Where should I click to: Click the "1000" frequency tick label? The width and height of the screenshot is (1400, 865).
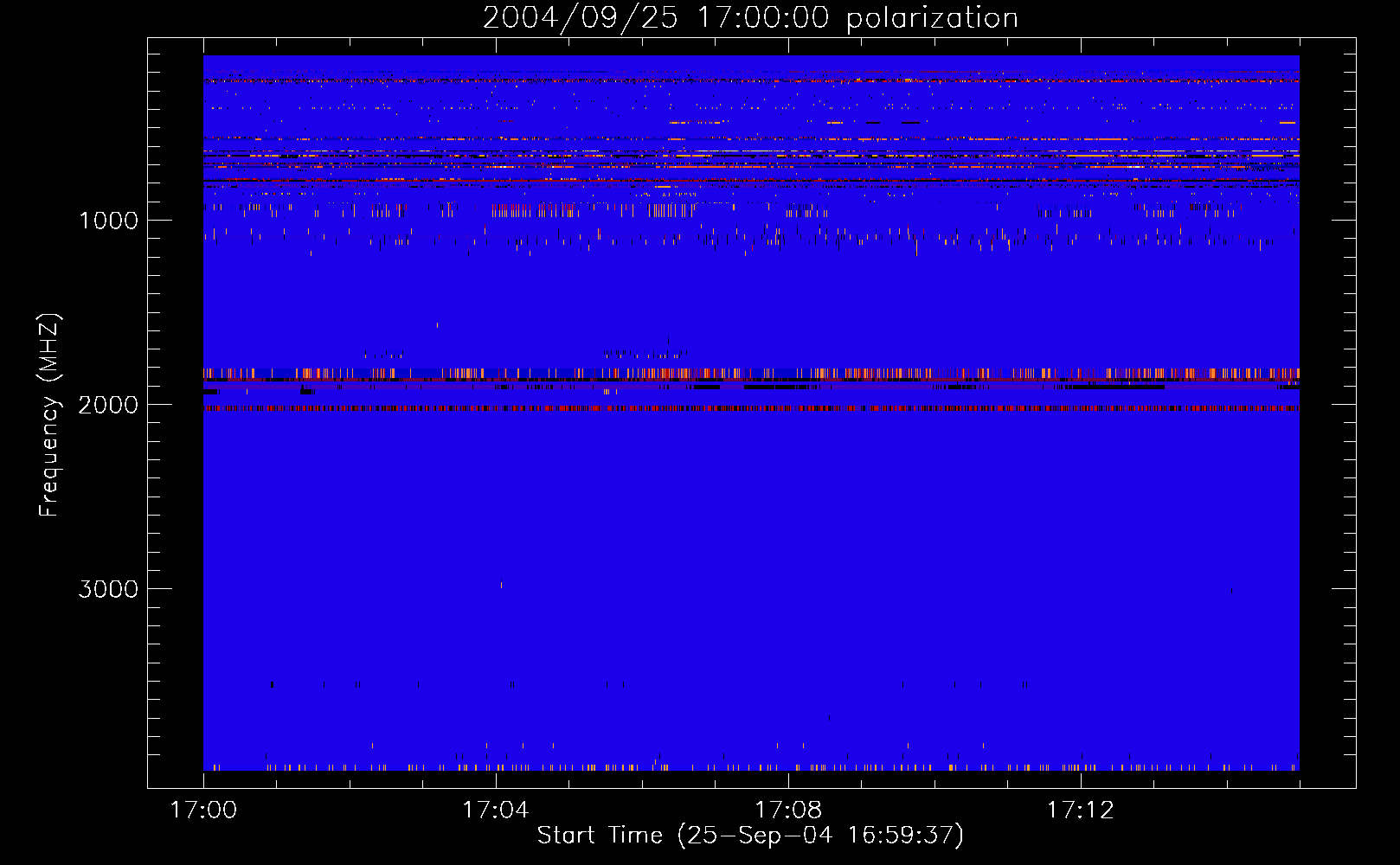coord(108,220)
